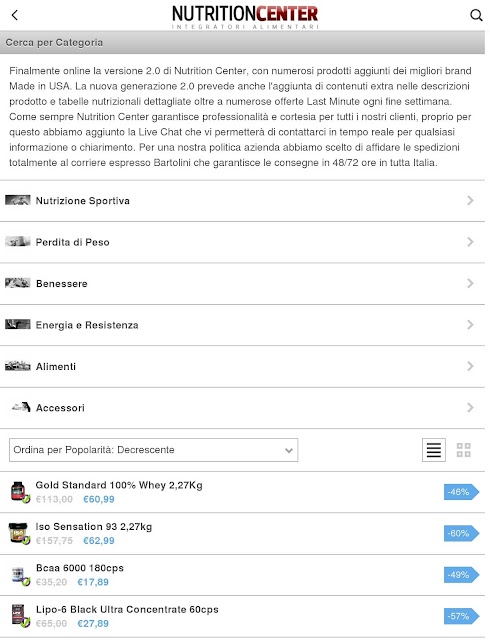Viewport: 490px width, 640px height.
Task: Open Gold Standard Whey product thumbnail
Action: point(20,492)
